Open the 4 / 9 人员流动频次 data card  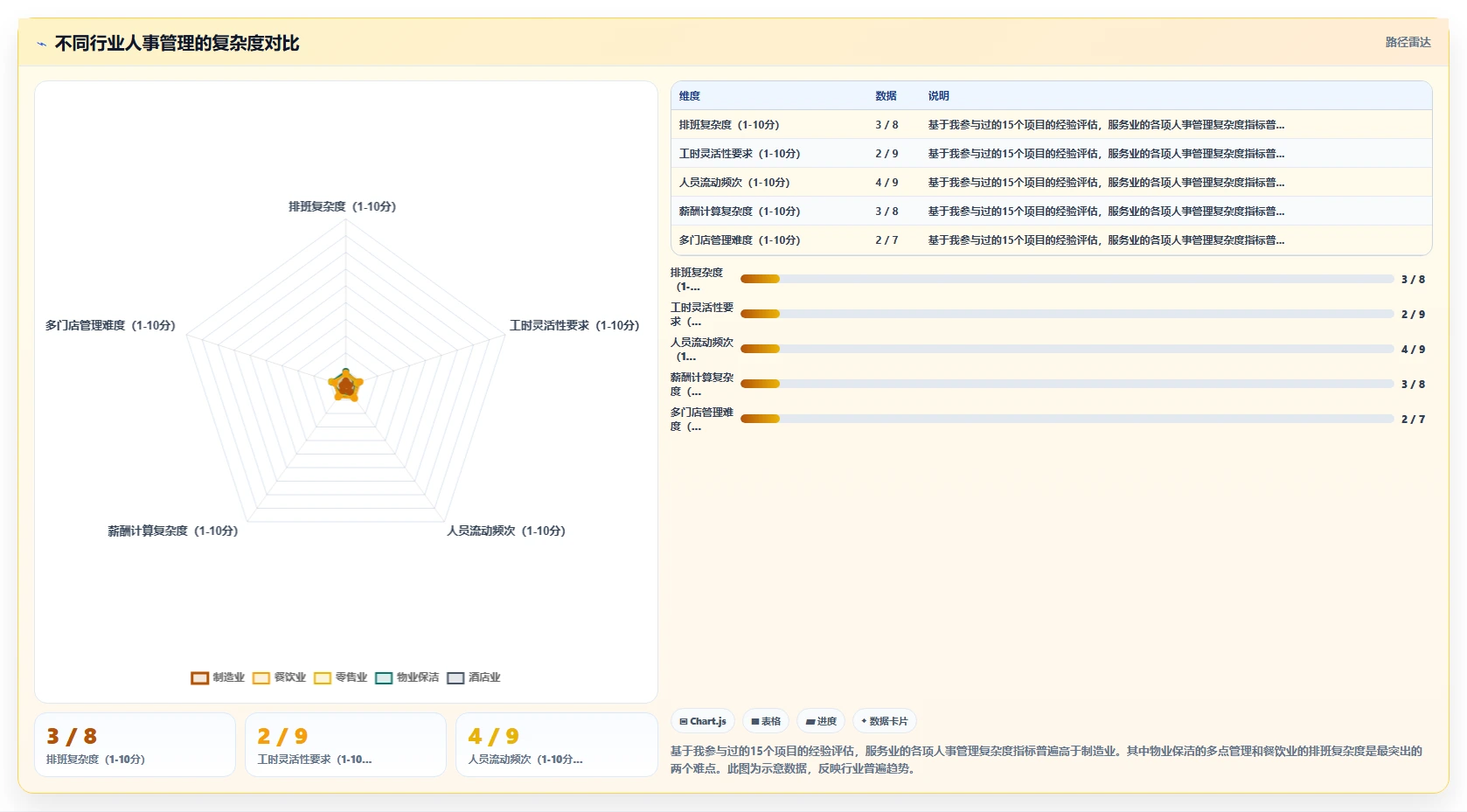556,745
